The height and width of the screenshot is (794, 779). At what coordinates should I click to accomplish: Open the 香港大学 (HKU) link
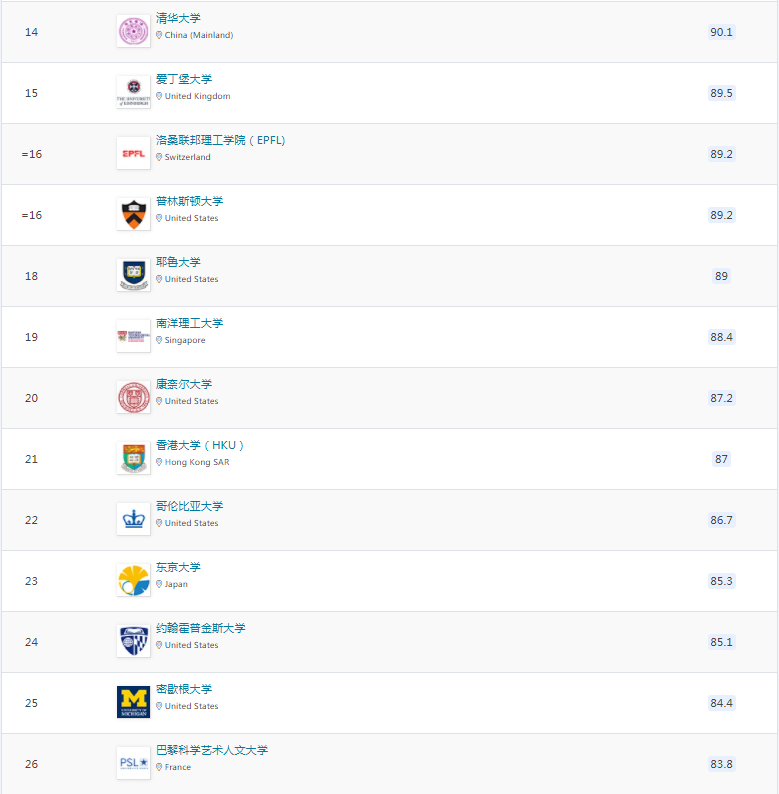[x=200, y=445]
